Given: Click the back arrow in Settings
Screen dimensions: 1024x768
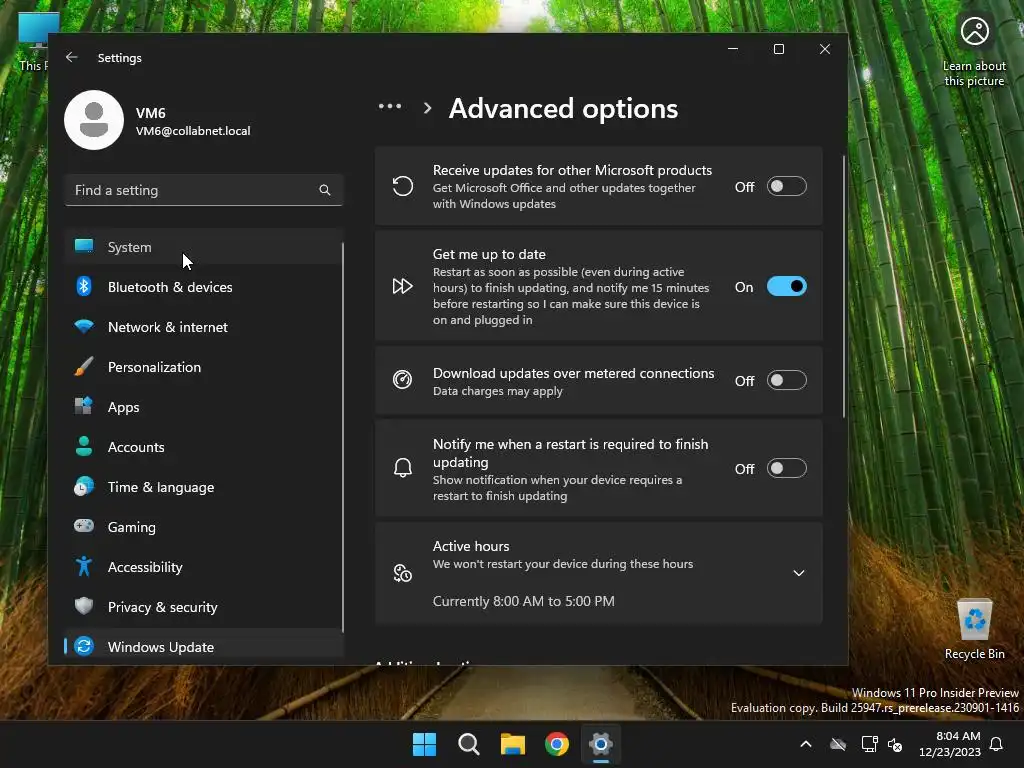Looking at the screenshot, I should (x=72, y=57).
